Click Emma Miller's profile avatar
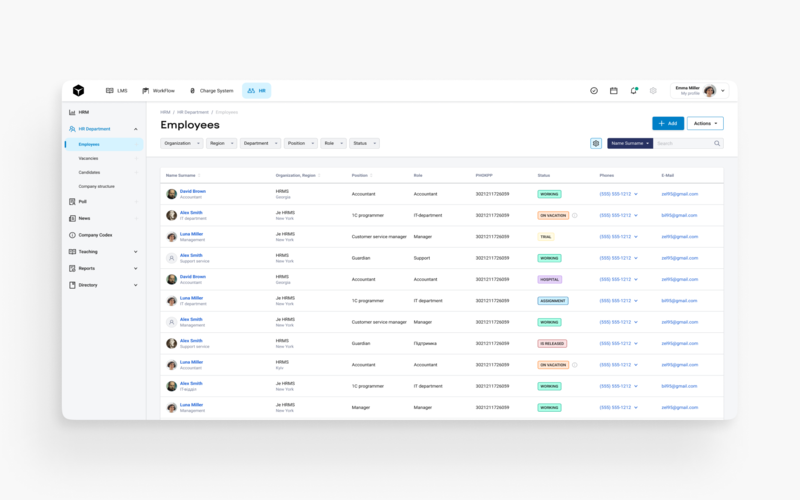The image size is (800, 500). point(710,91)
